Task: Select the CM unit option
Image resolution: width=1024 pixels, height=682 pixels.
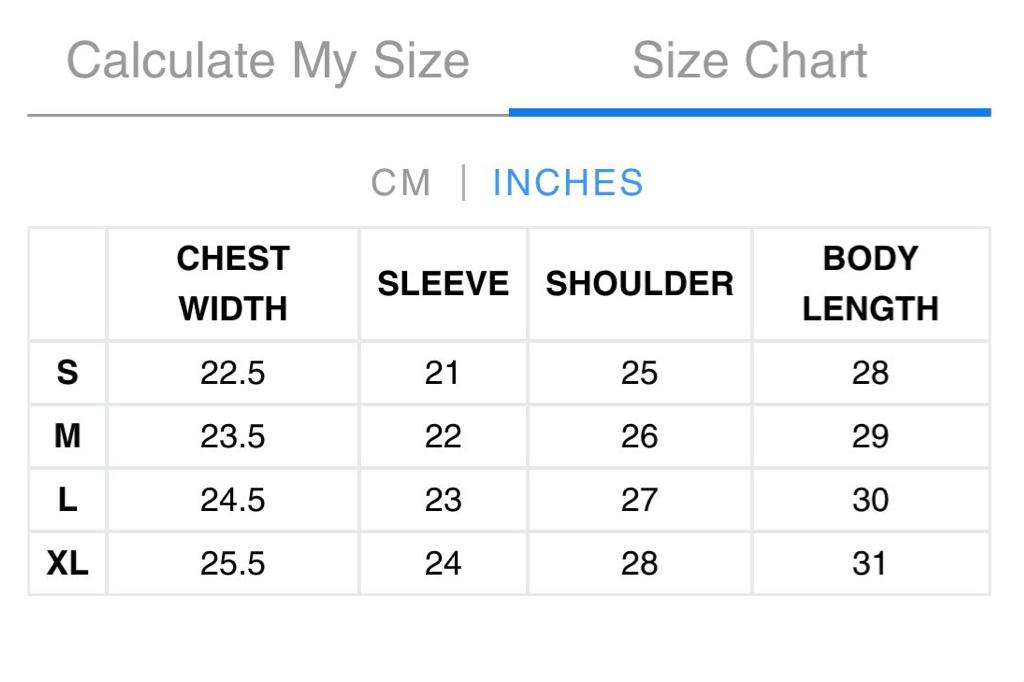Action: point(401,182)
